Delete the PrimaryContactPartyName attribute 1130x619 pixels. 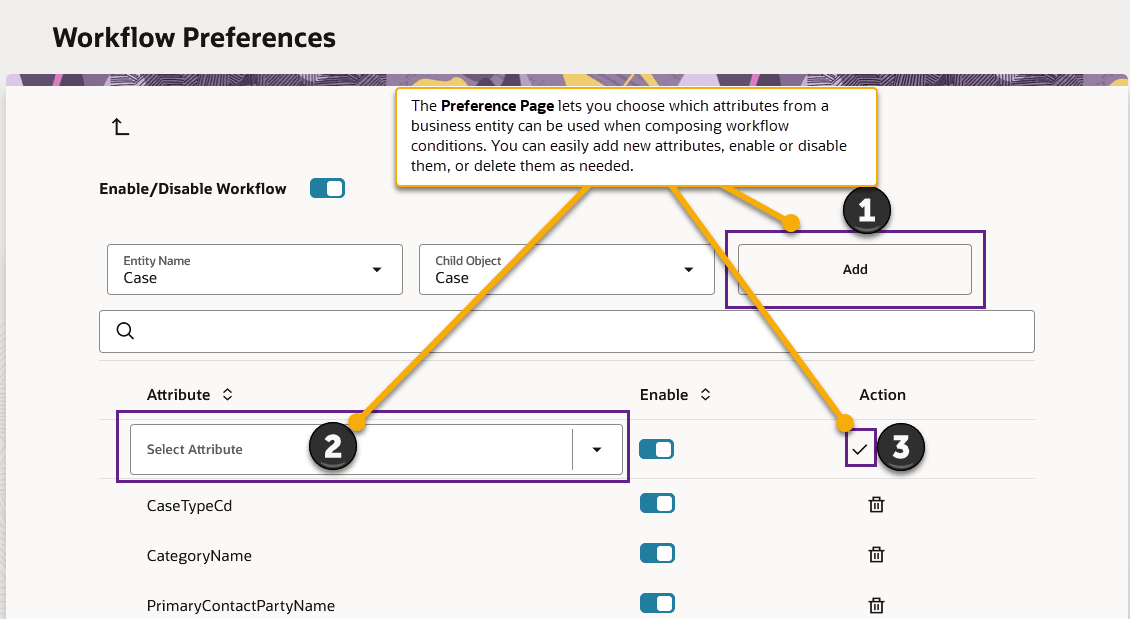coord(876,605)
